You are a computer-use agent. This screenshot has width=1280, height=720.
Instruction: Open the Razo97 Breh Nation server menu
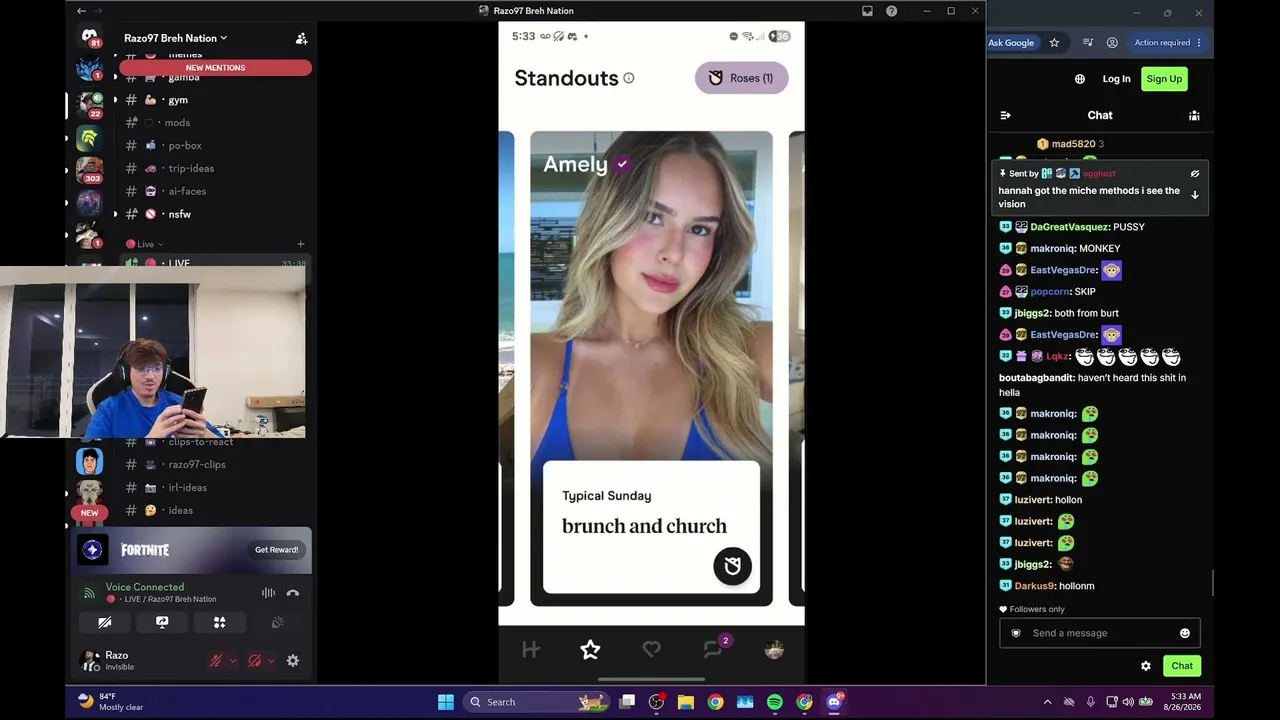coord(176,38)
